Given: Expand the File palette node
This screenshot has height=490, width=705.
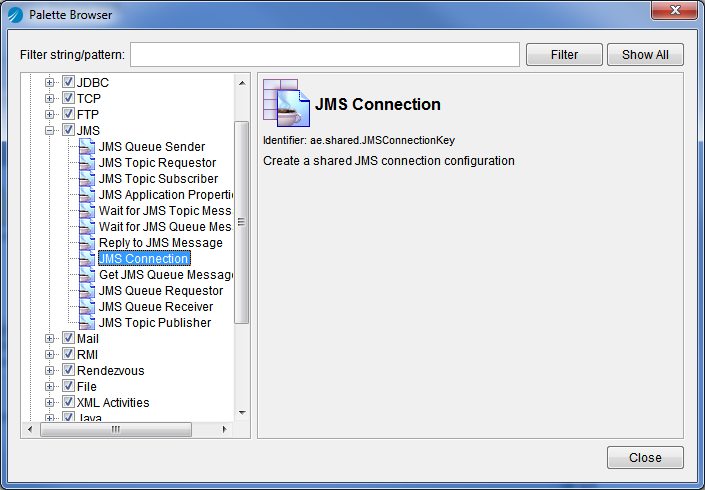Looking at the screenshot, I should click(49, 387).
